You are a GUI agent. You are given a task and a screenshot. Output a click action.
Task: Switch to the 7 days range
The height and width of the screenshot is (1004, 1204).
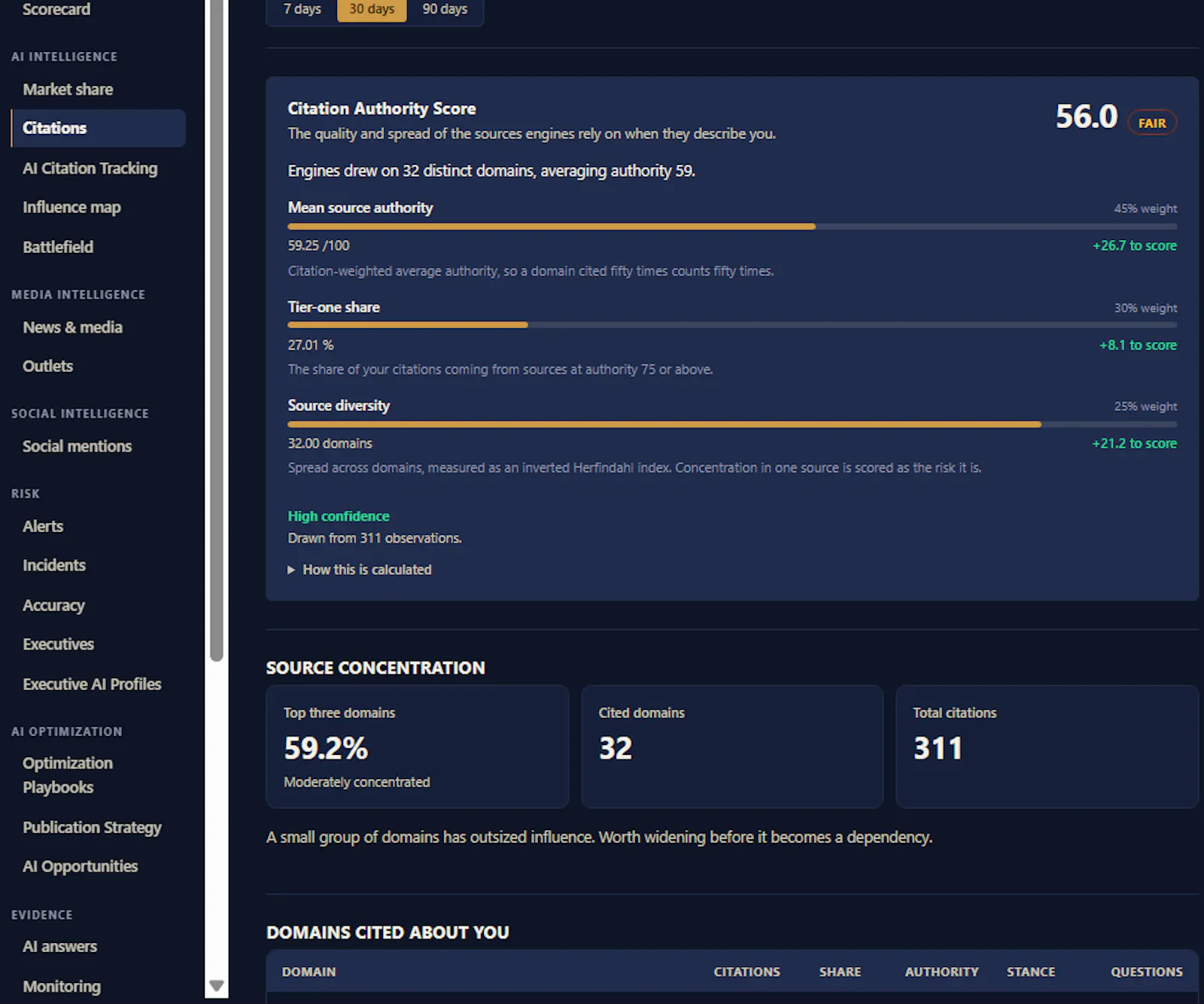[x=302, y=9]
